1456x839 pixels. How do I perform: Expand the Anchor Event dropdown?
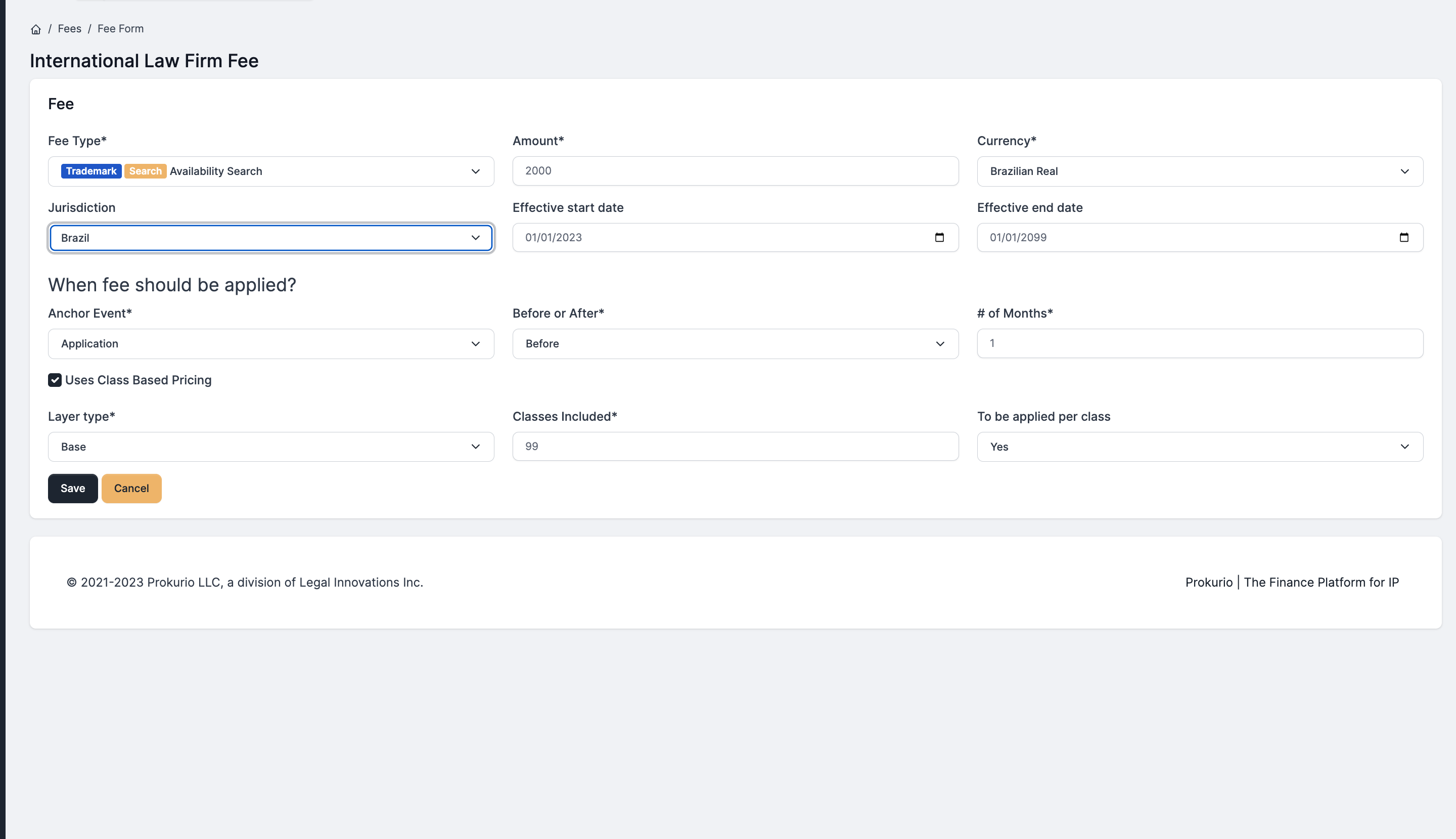270,344
